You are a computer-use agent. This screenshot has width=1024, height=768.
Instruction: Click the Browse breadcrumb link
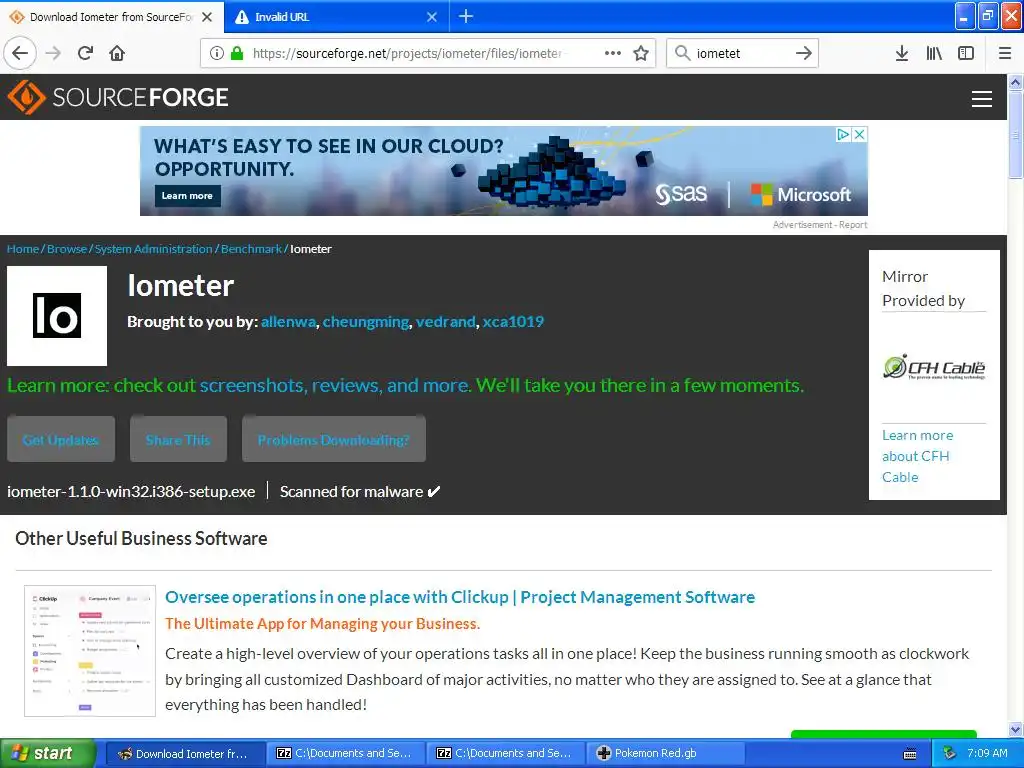[67, 249]
